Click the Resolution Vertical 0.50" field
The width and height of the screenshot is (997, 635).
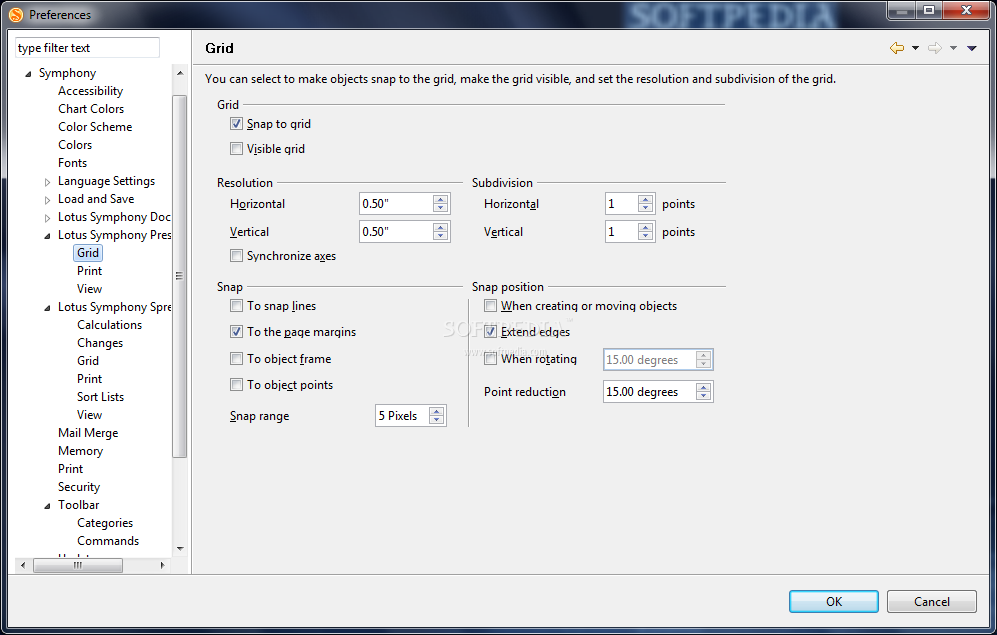point(395,231)
